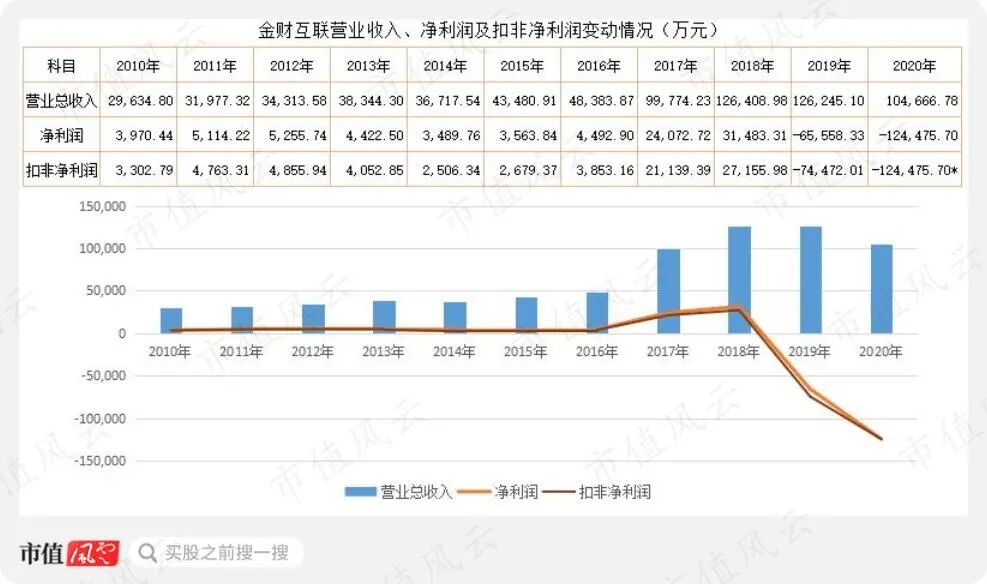Image resolution: width=987 pixels, height=584 pixels.
Task: Click the search magnifier icon
Action: pos(148,553)
